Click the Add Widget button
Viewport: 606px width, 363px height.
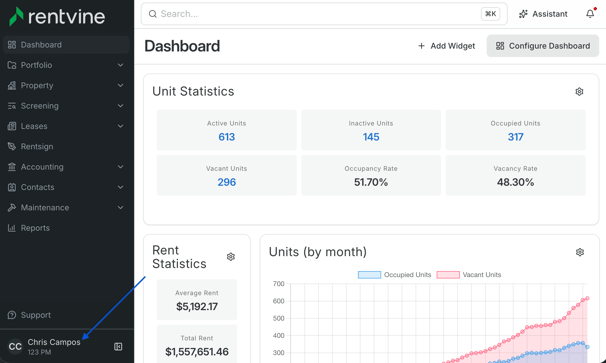(446, 46)
